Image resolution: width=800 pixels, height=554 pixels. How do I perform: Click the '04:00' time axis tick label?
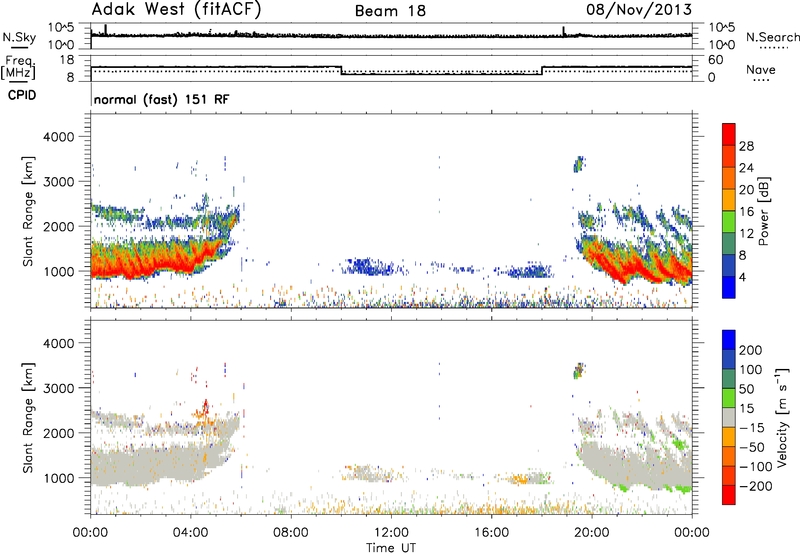(x=190, y=533)
